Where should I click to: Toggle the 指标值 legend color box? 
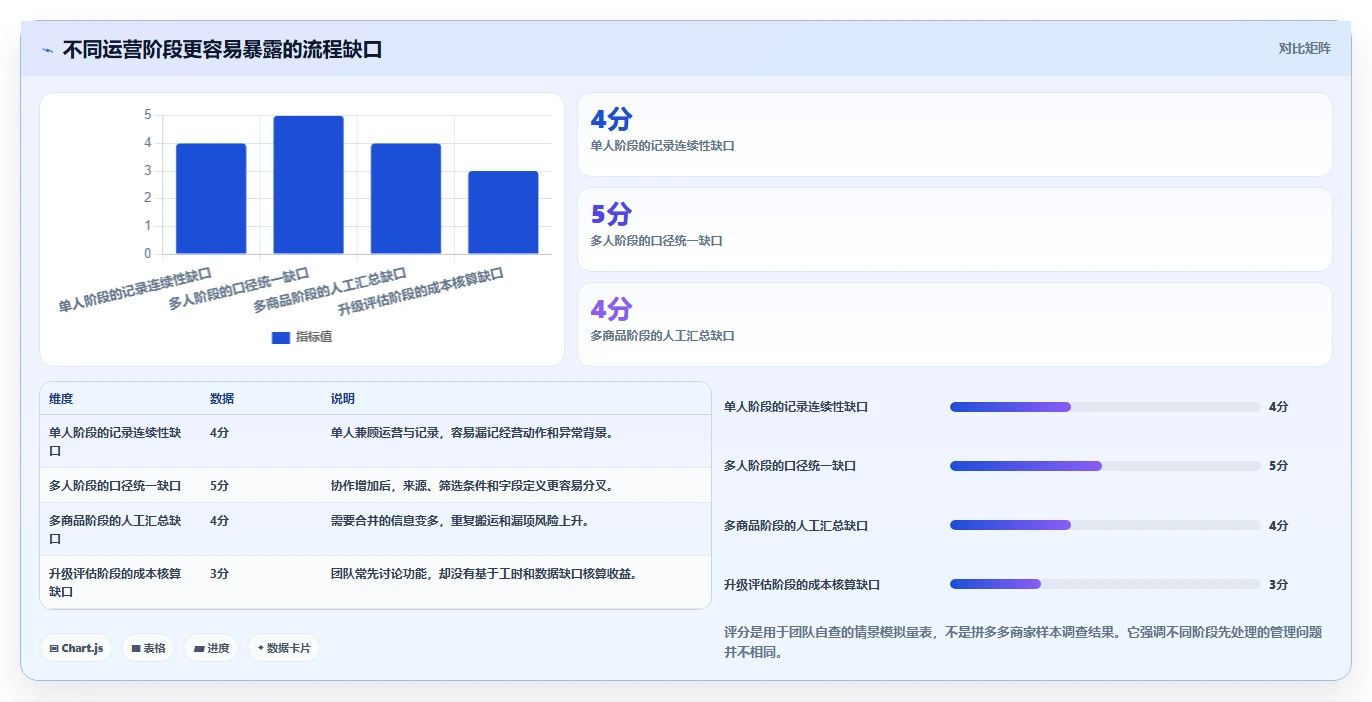(280, 337)
